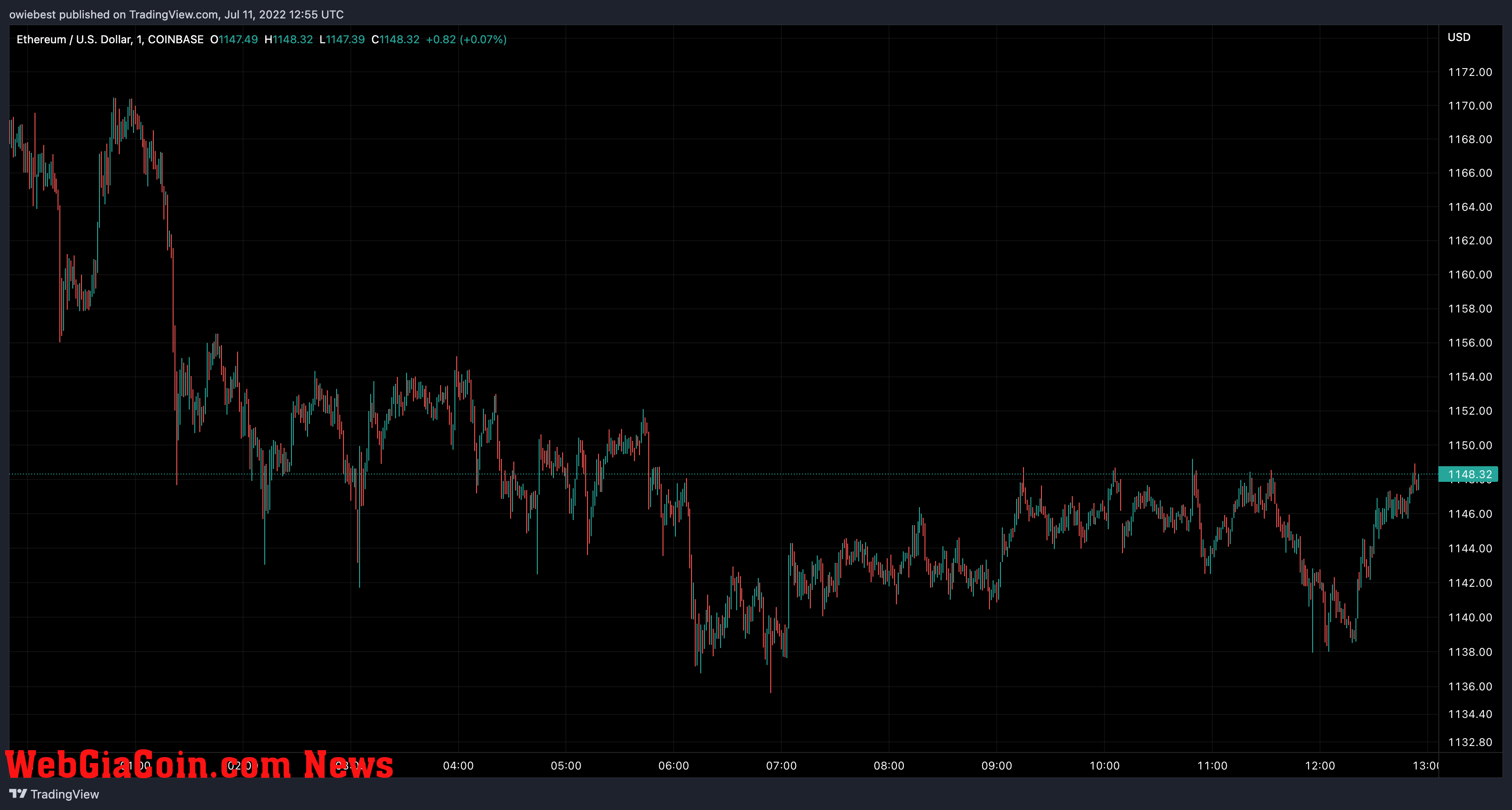Click the 1150.00 price axis label
Viewport: 1512px width, 810px height.
coord(1470,445)
